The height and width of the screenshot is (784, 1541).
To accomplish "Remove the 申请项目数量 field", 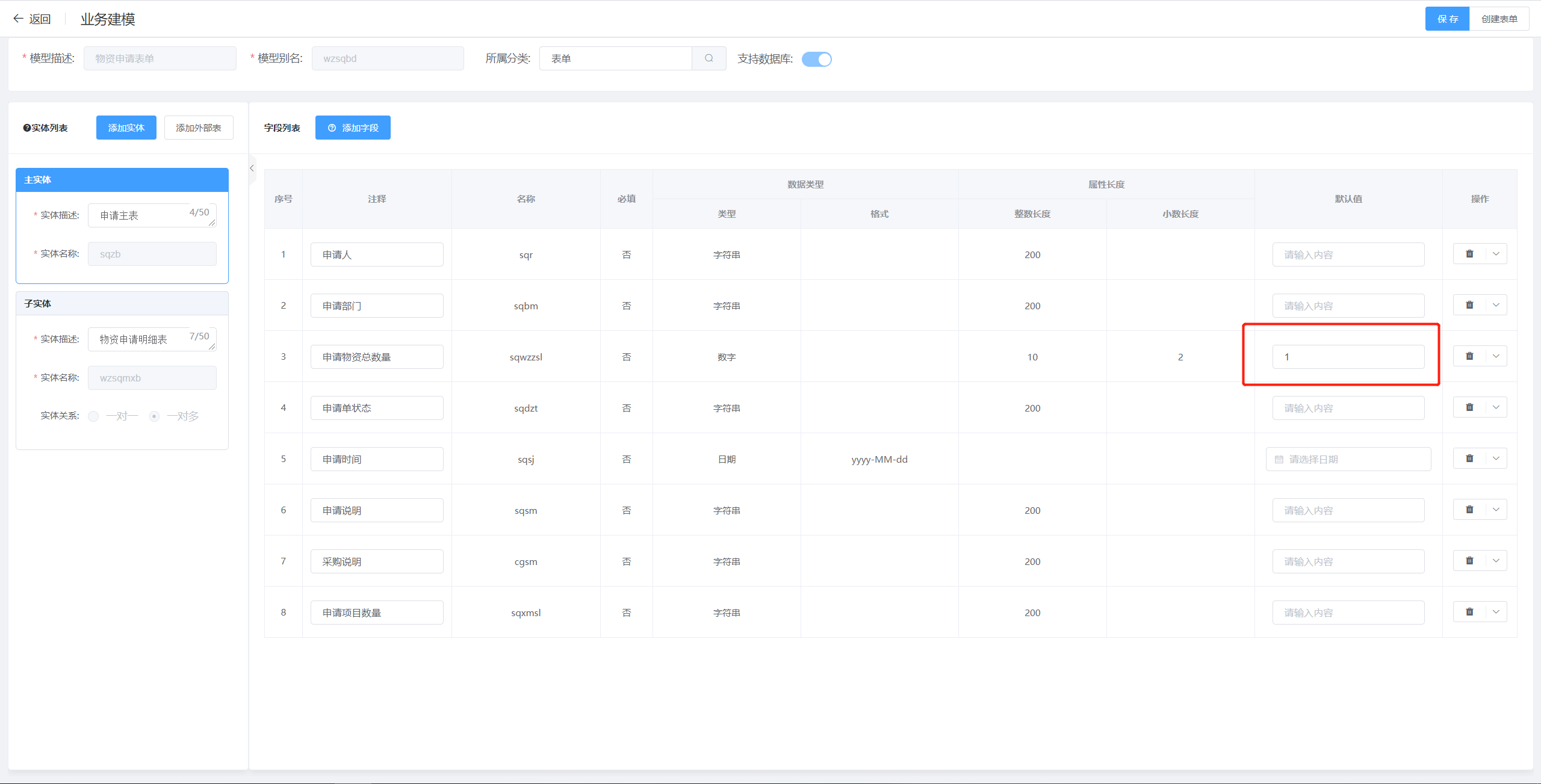I will 1469,612.
